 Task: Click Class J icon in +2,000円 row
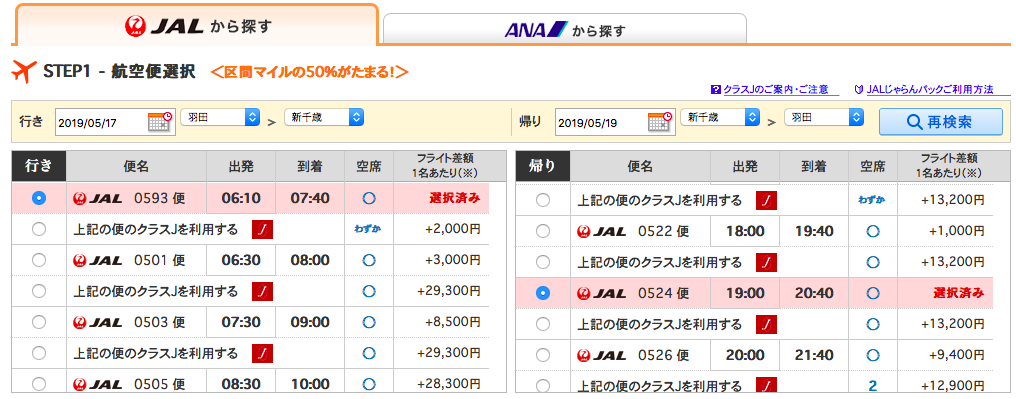[x=262, y=229]
